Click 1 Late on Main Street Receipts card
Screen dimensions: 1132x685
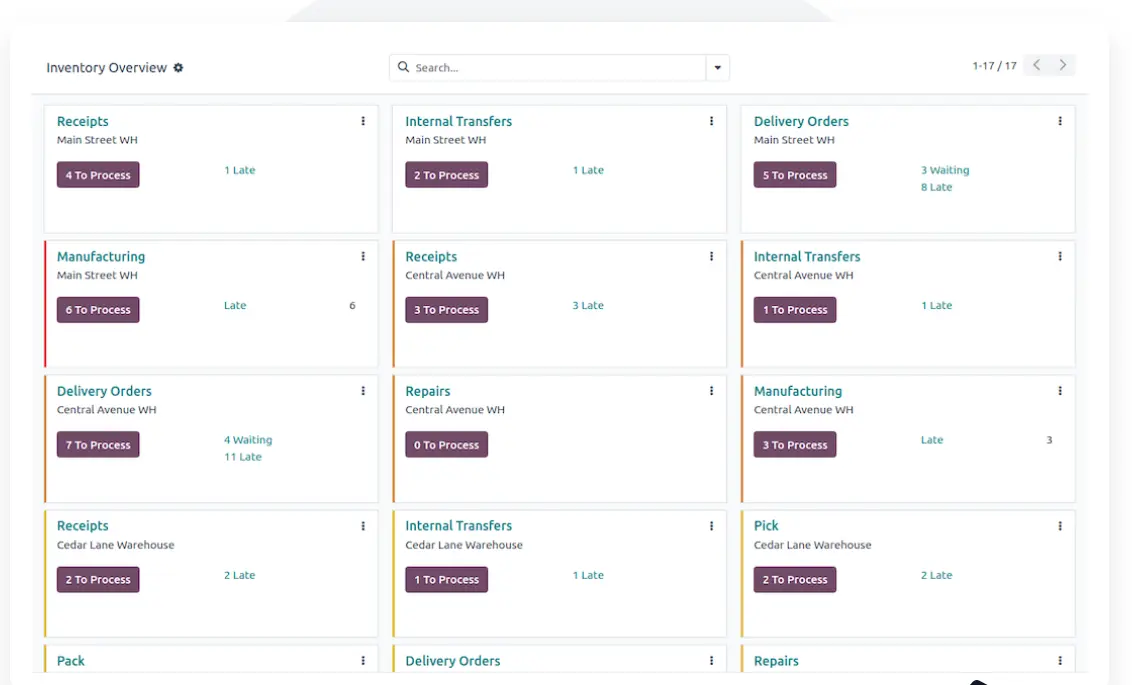tap(239, 170)
